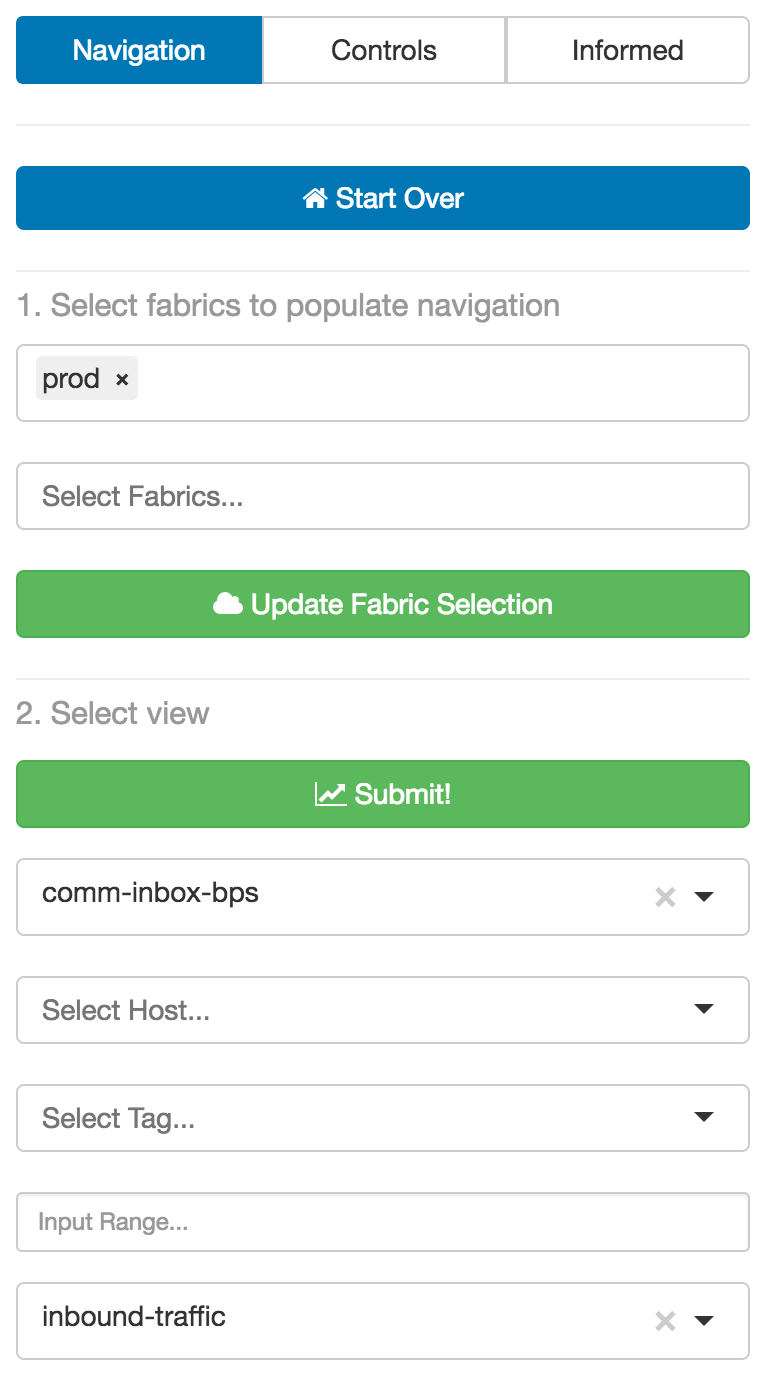Click the cloud icon on Update Fabric Selection
The width and height of the screenshot is (758, 1376).
(x=228, y=604)
